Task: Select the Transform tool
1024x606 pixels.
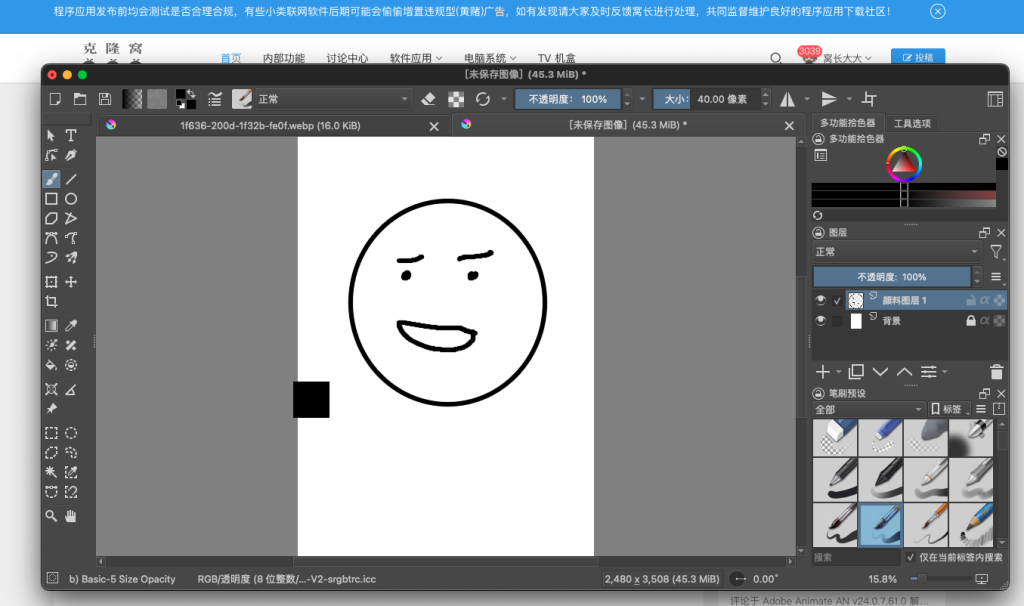Action: point(52,281)
